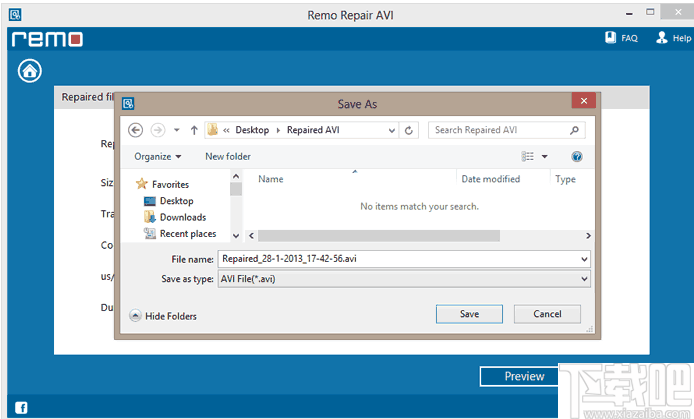Select Desktop in Favorites
This screenshot has width=694, height=419.
pyautogui.click(x=176, y=201)
